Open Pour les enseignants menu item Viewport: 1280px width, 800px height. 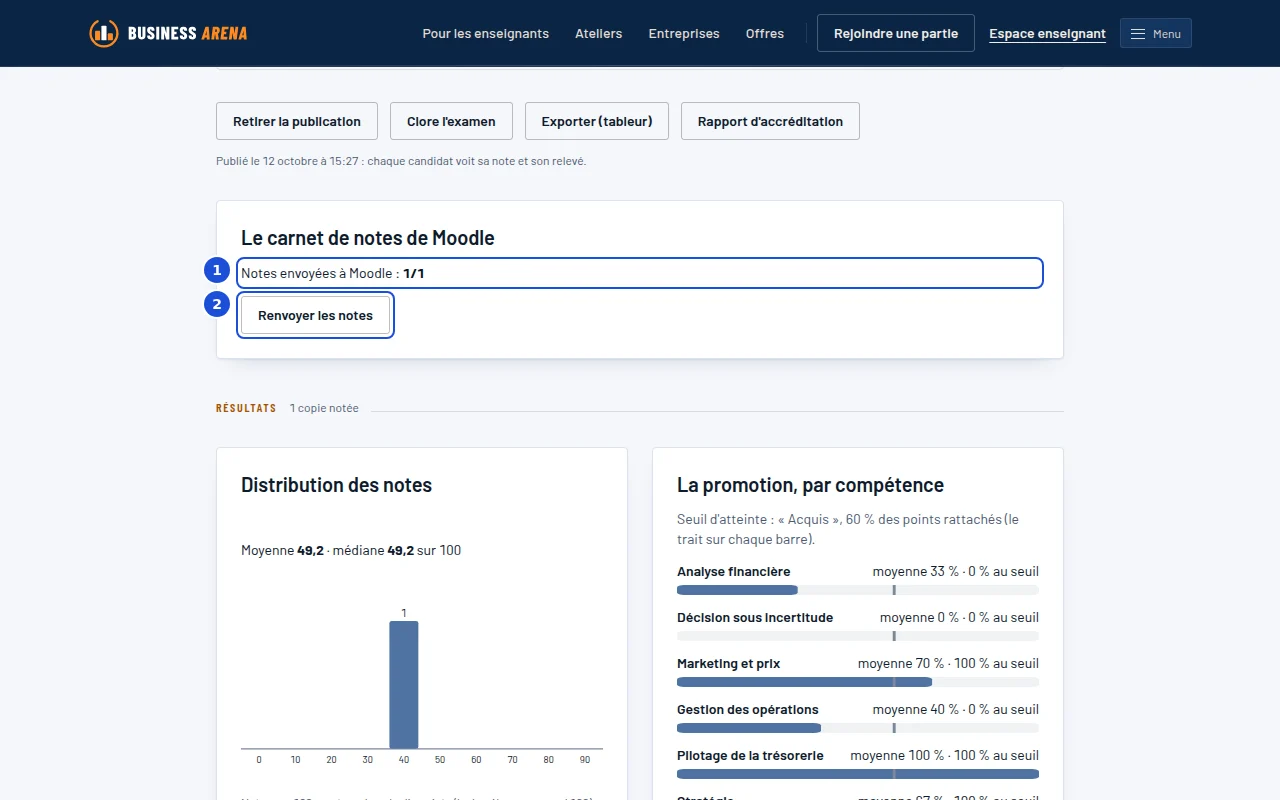486,33
